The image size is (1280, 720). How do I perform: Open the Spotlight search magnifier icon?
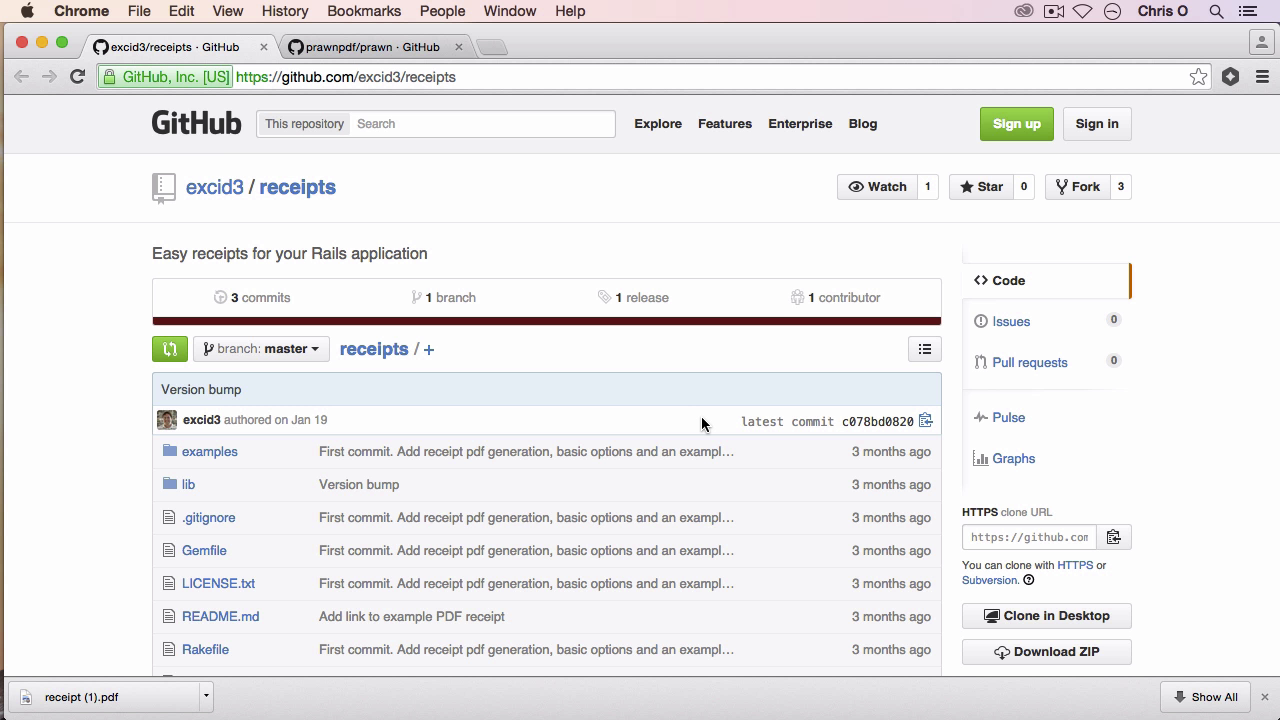pyautogui.click(x=1216, y=11)
